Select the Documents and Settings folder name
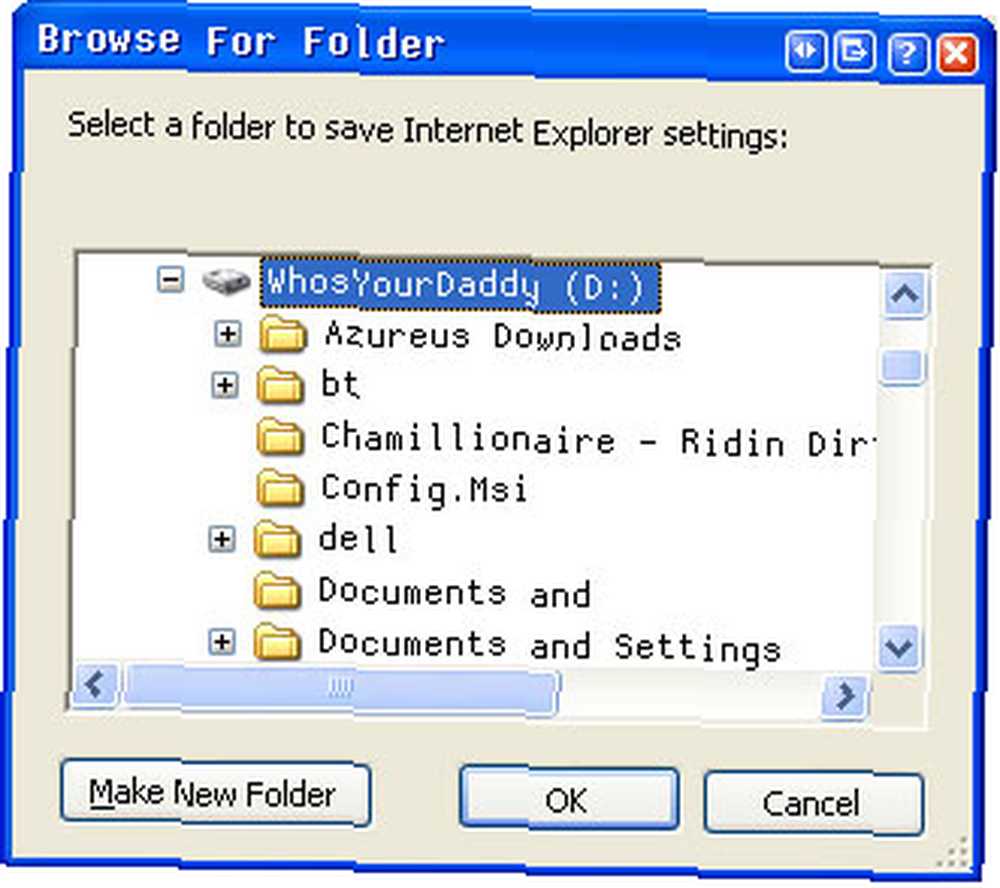Viewport: 1000px width, 888px height. (549, 645)
